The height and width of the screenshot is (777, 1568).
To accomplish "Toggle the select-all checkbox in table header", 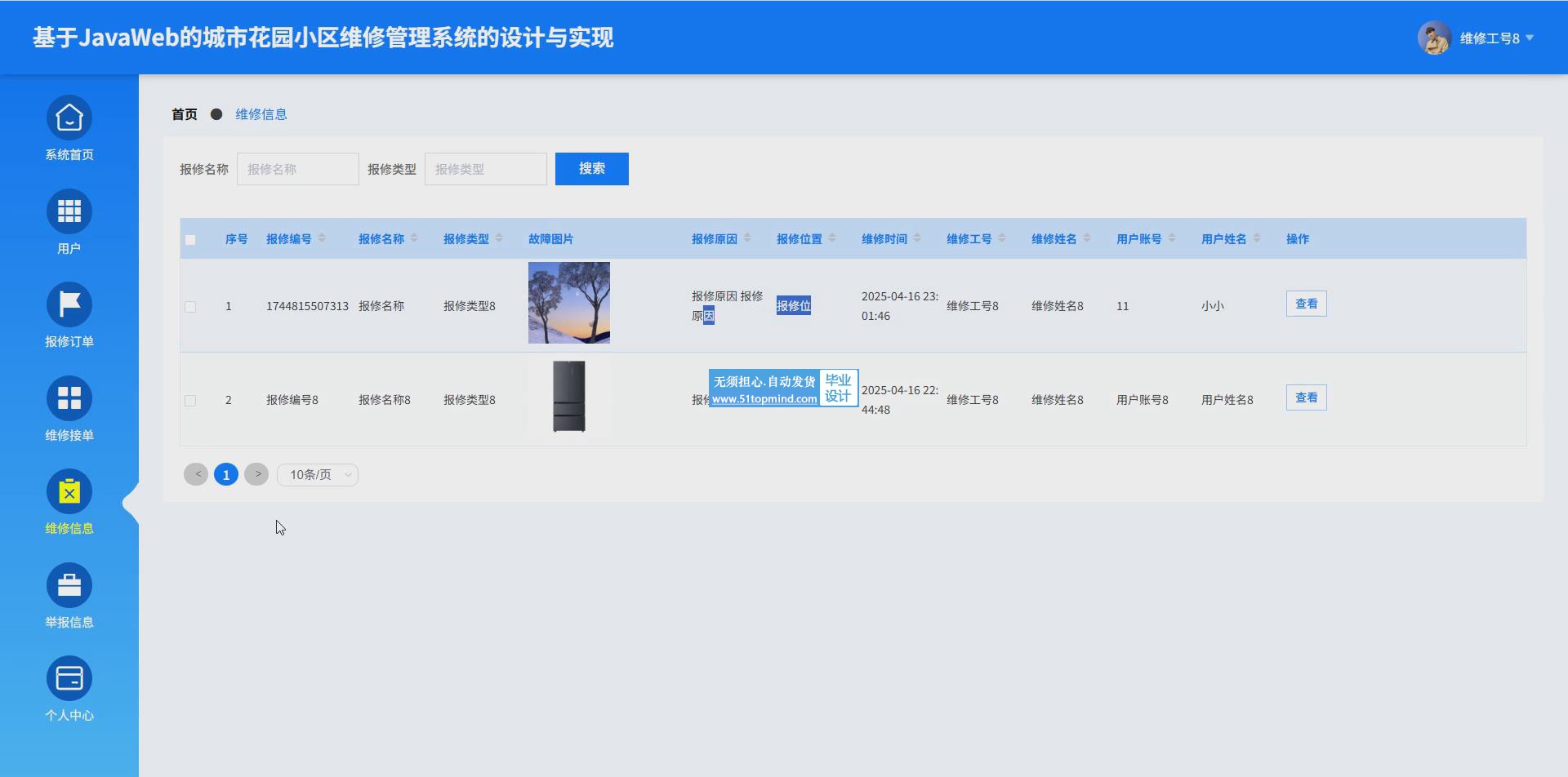I will [x=190, y=240].
